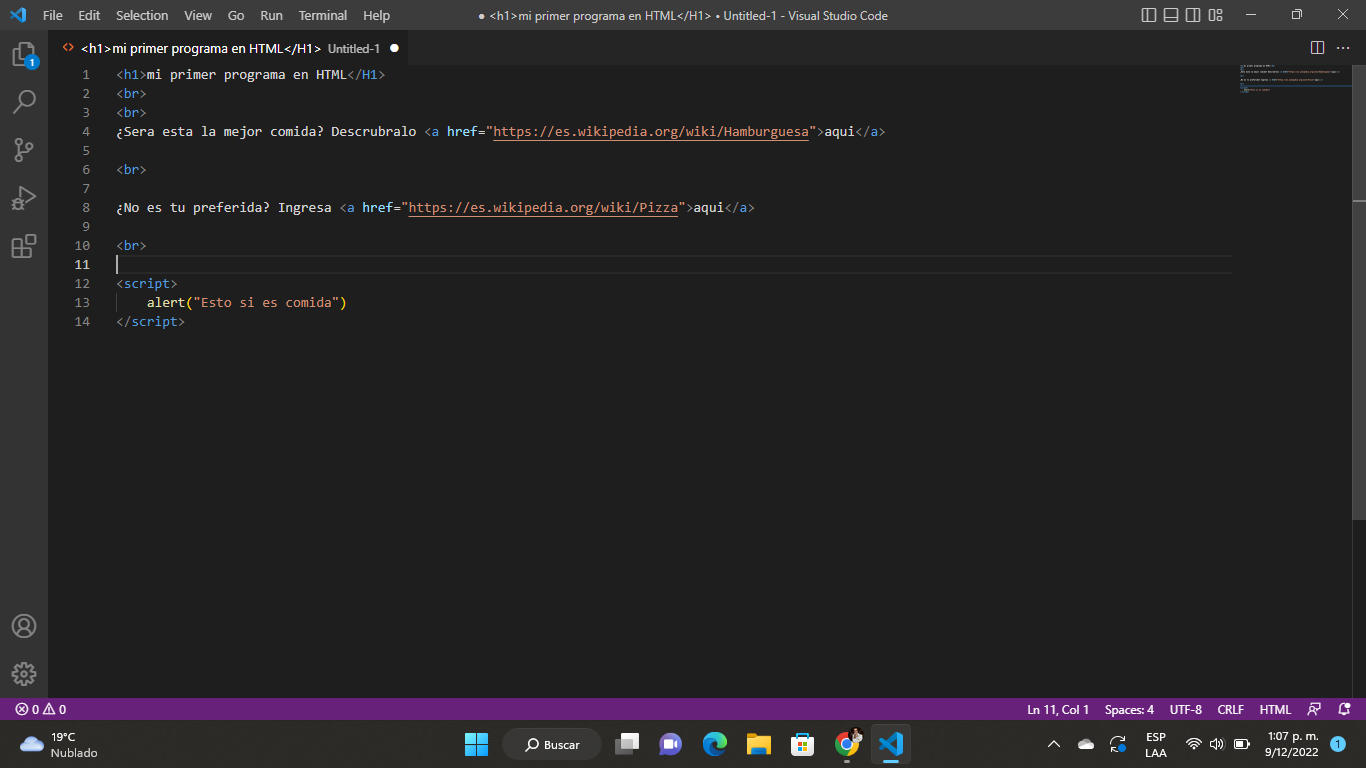This screenshot has height=768, width=1366.
Task: Open the Search view in activity bar
Action: (24, 102)
